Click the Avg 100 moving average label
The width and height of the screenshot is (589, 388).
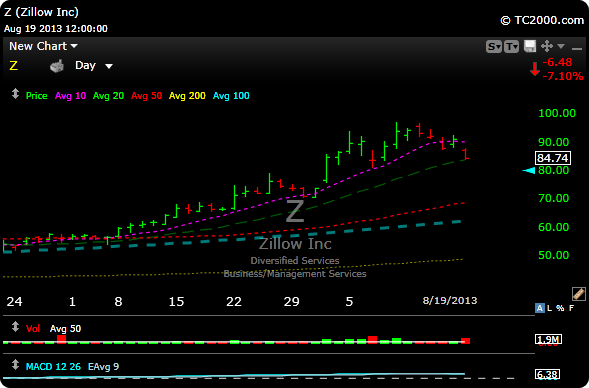coord(231,96)
